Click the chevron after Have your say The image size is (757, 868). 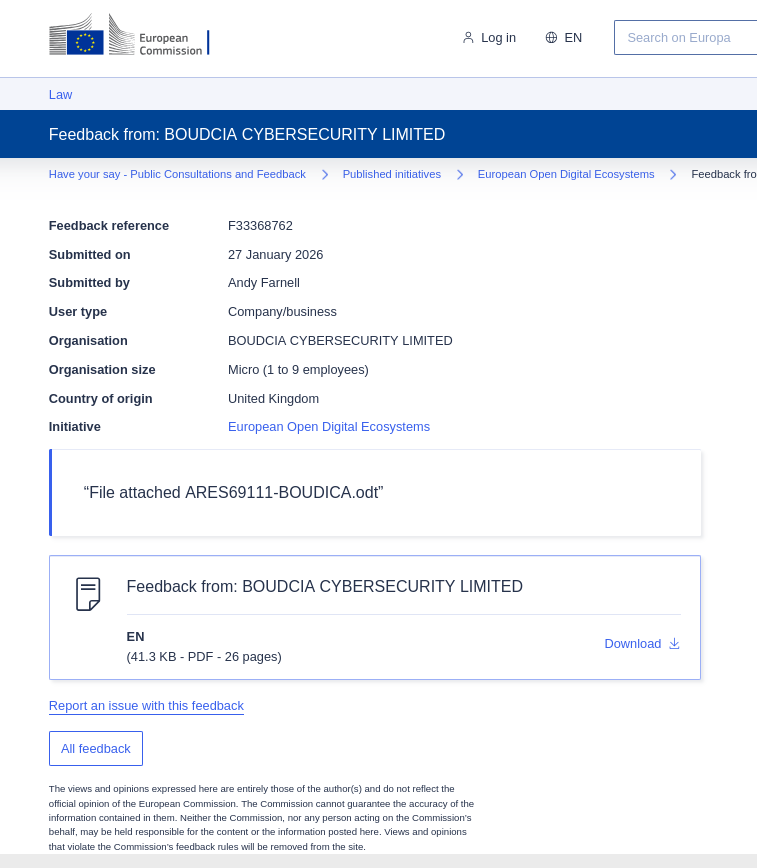325,174
